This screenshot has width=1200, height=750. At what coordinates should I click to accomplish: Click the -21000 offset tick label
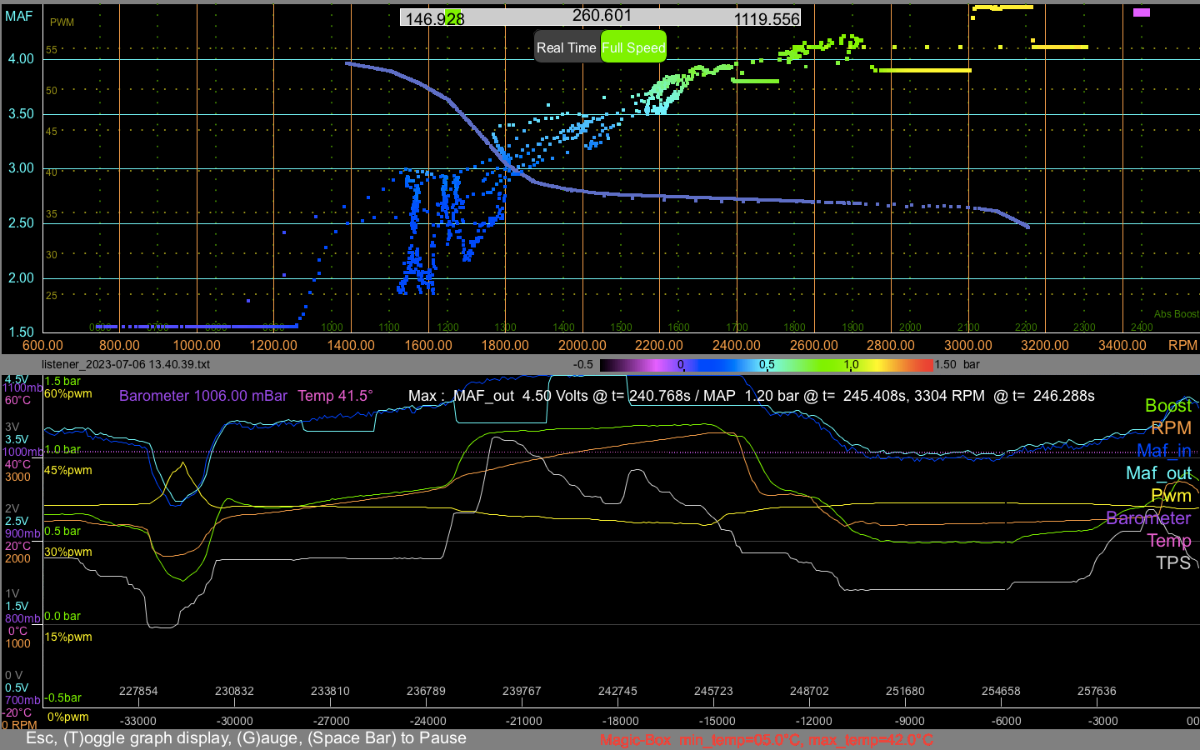tap(524, 721)
